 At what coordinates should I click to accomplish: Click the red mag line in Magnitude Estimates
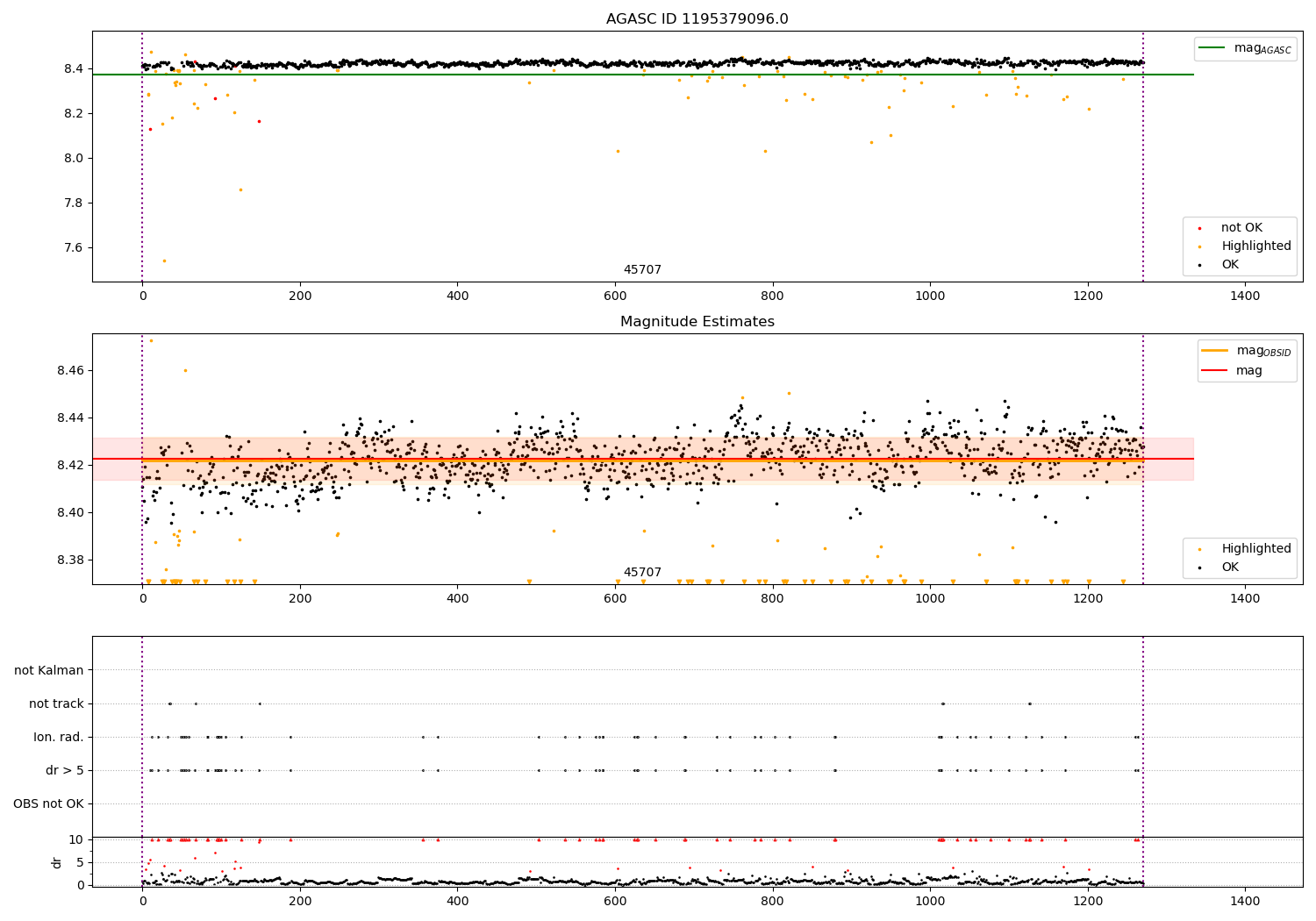643,459
